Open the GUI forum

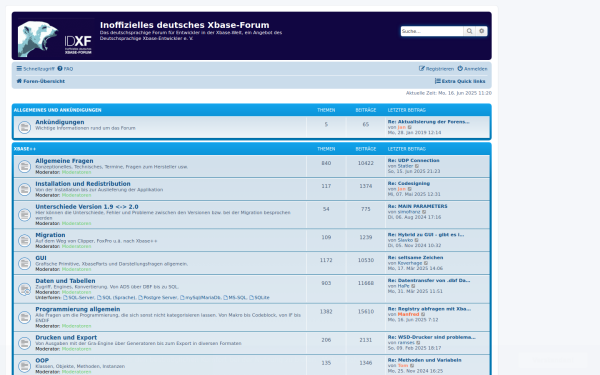41,258
